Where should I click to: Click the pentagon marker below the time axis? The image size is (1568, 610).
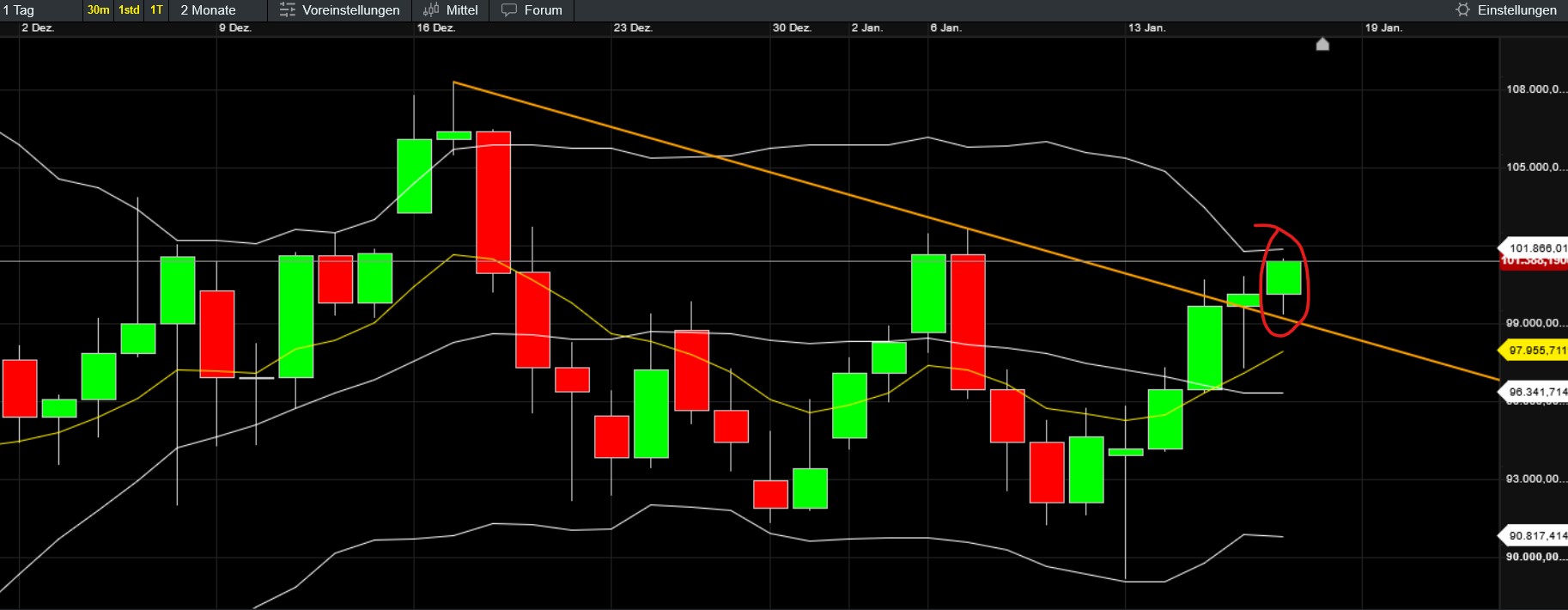[1322, 44]
